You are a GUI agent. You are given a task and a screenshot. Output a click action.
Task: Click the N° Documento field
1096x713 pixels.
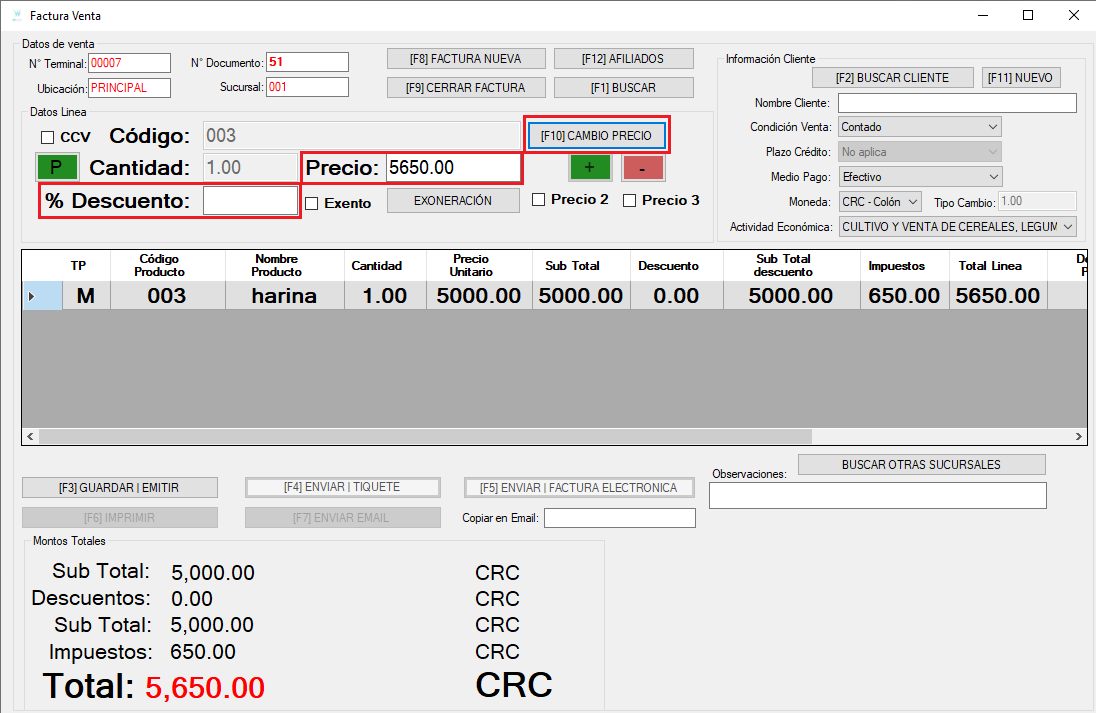click(x=308, y=62)
